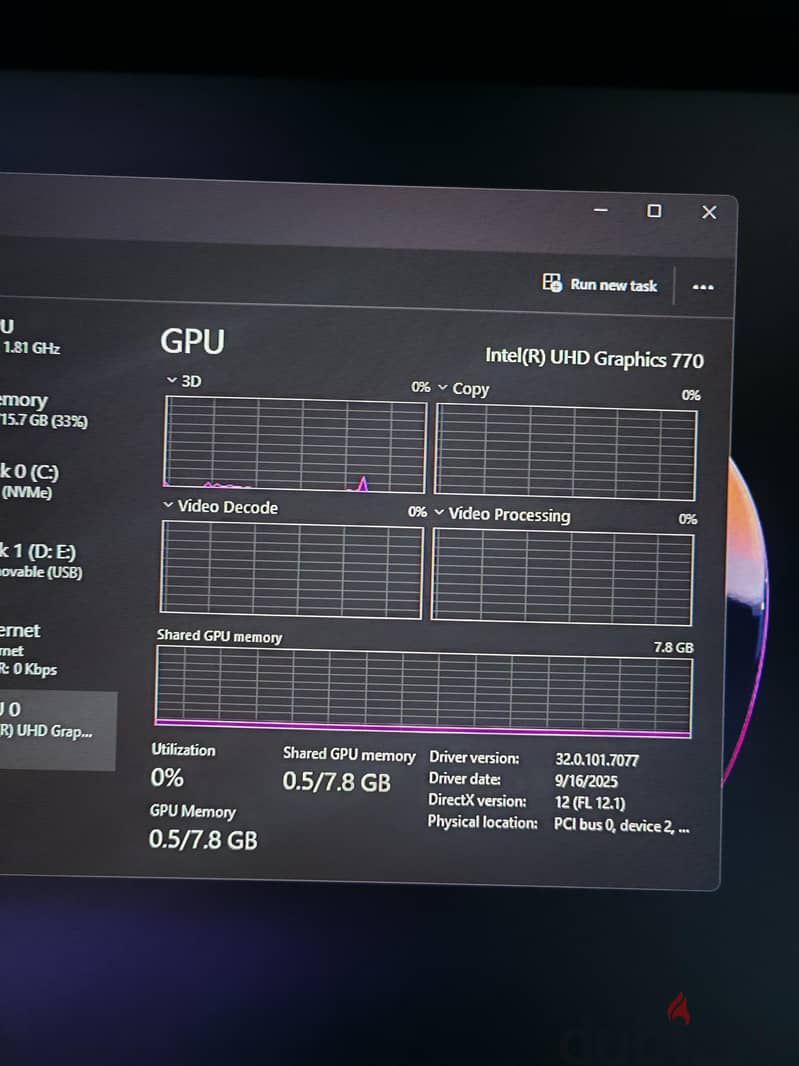
Task: Select the Ethernet sidebar item
Action: (29, 649)
